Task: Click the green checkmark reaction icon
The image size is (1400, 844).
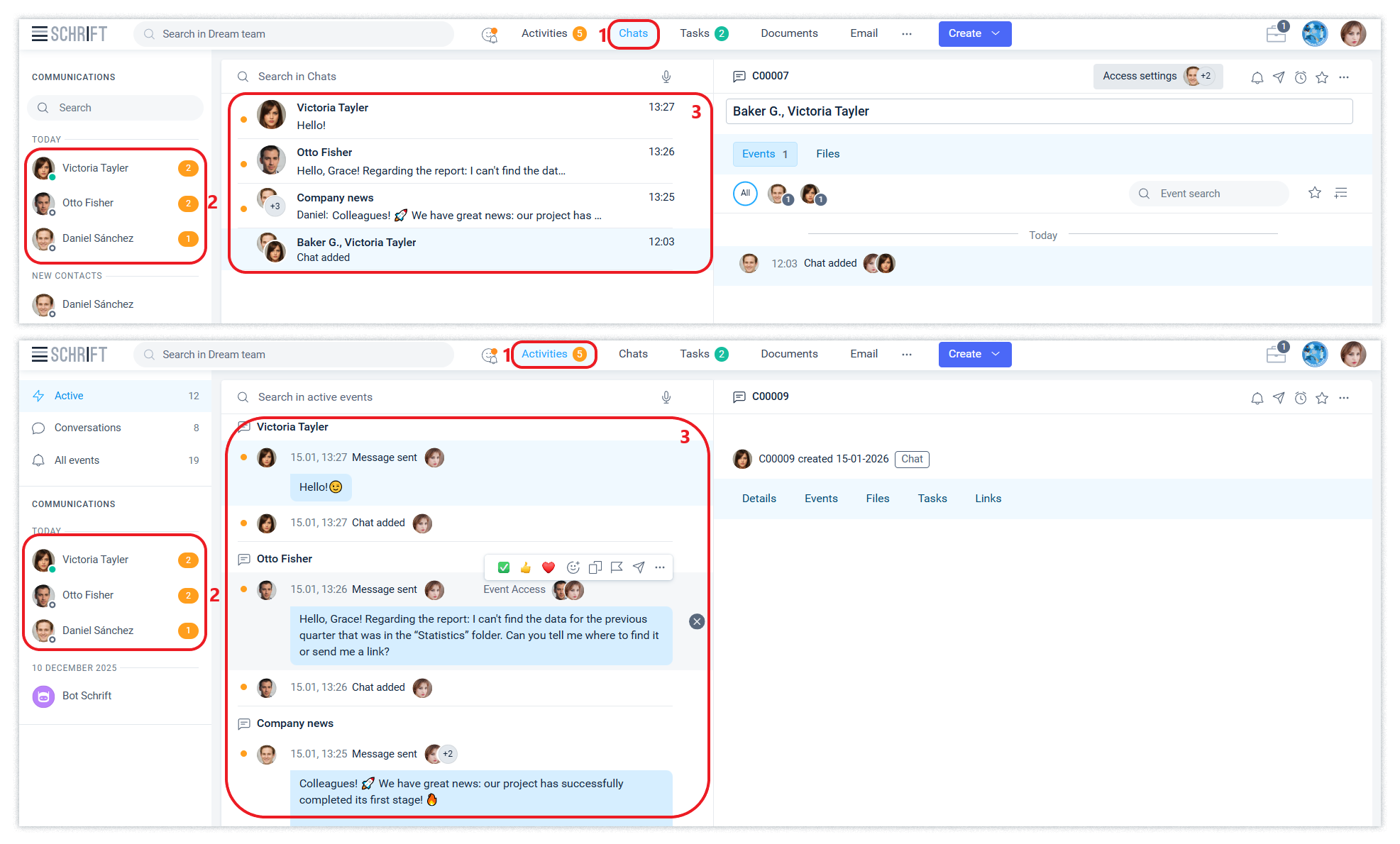Action: click(504, 567)
